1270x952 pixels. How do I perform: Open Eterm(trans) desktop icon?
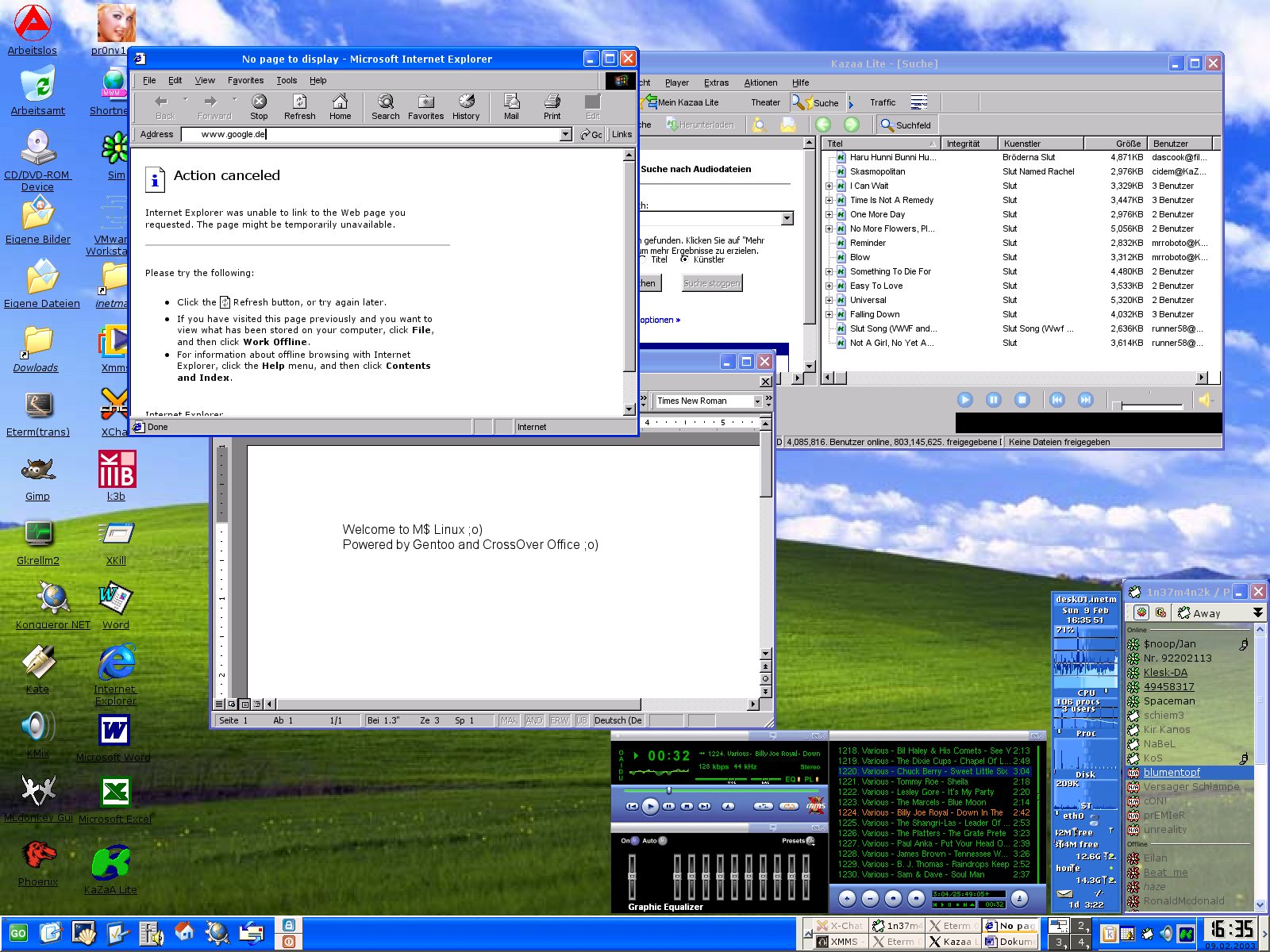[38, 414]
